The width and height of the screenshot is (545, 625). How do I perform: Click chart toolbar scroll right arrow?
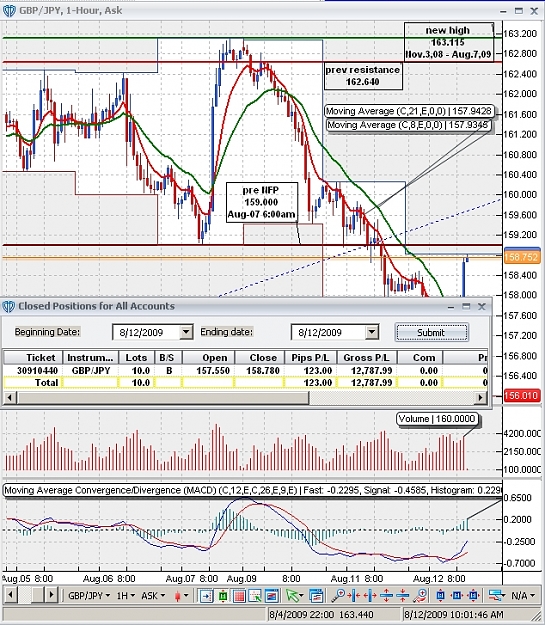click(51, 596)
